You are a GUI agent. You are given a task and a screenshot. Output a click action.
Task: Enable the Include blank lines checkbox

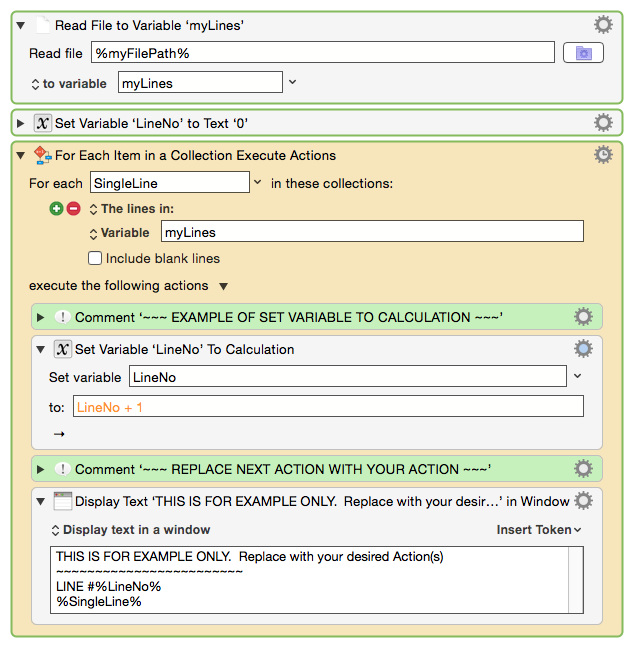95,258
